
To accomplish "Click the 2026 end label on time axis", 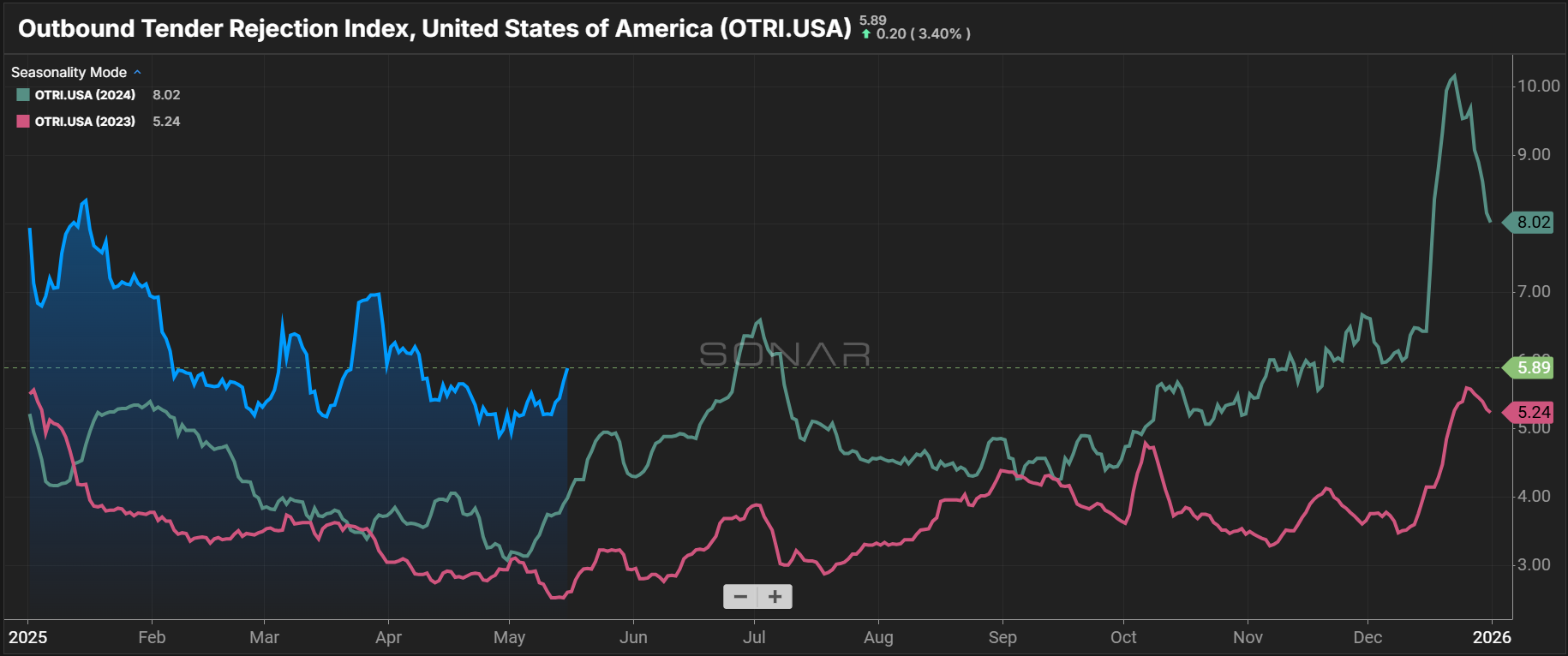I will pos(1492,637).
